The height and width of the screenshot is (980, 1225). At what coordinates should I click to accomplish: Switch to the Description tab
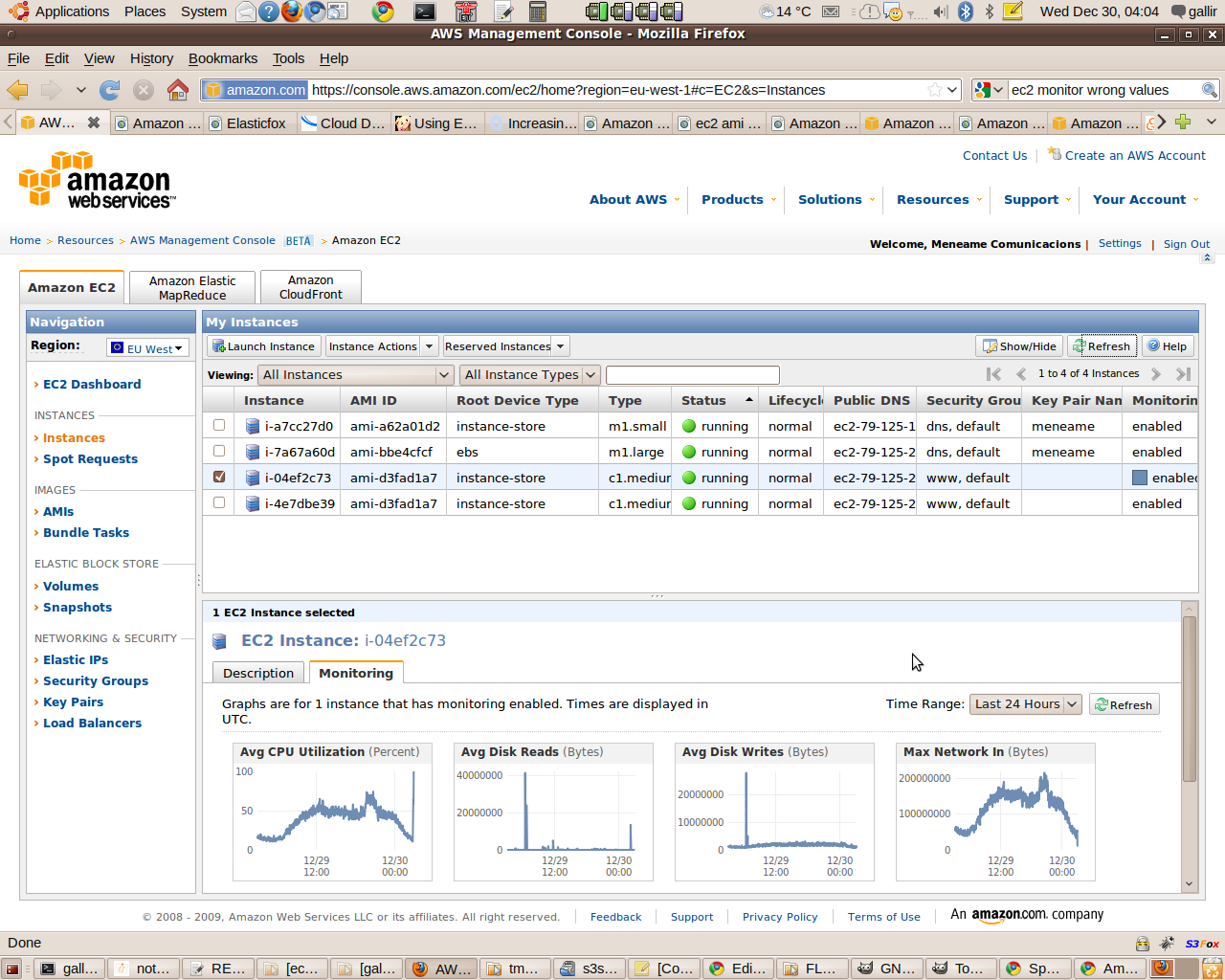click(x=258, y=673)
